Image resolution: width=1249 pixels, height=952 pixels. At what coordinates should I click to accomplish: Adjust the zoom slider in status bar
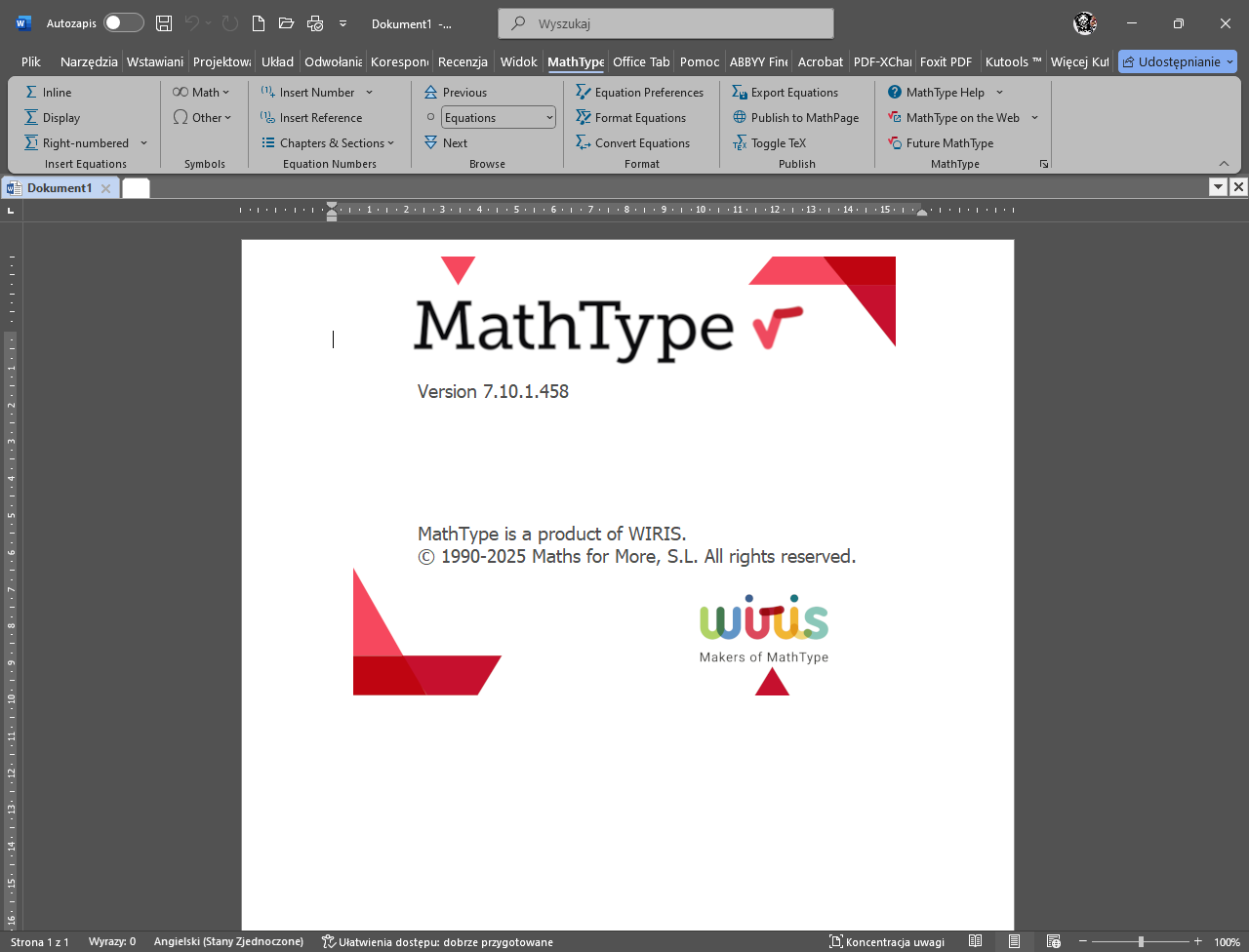[1141, 941]
